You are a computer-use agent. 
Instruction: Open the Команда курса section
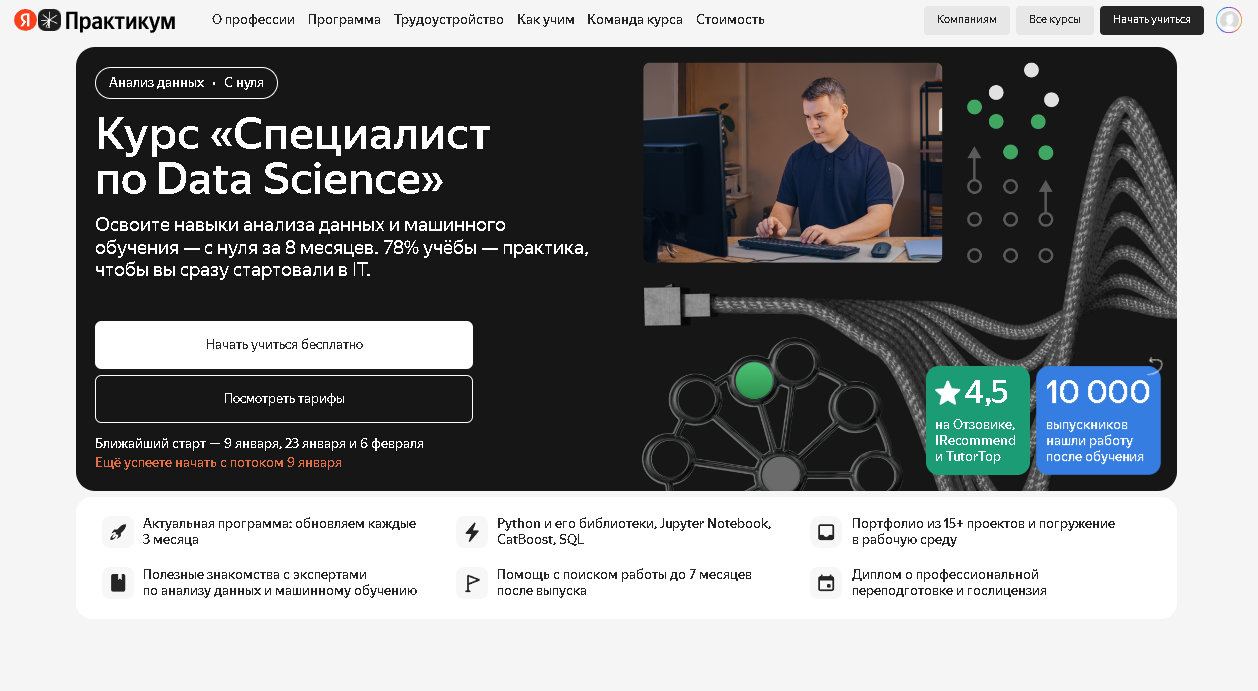(635, 20)
